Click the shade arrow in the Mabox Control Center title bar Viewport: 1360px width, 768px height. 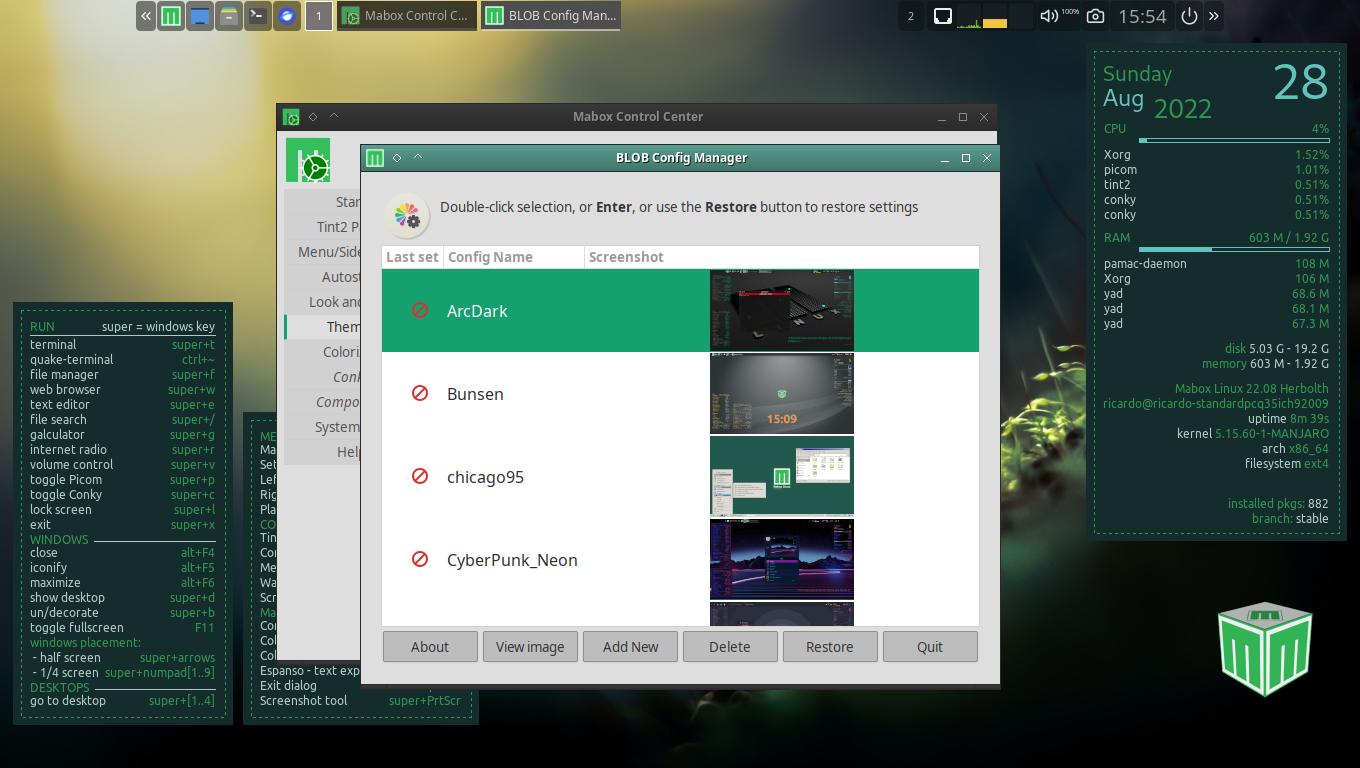tap(334, 116)
